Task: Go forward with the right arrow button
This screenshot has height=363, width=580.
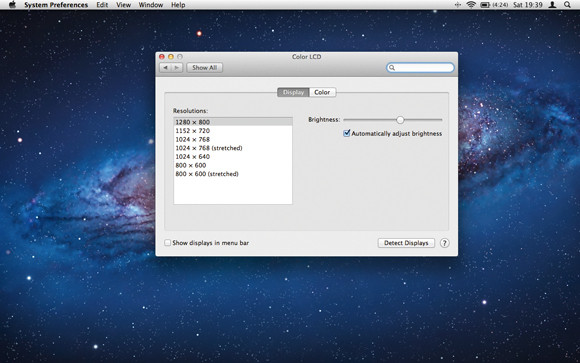Action: coord(177,68)
